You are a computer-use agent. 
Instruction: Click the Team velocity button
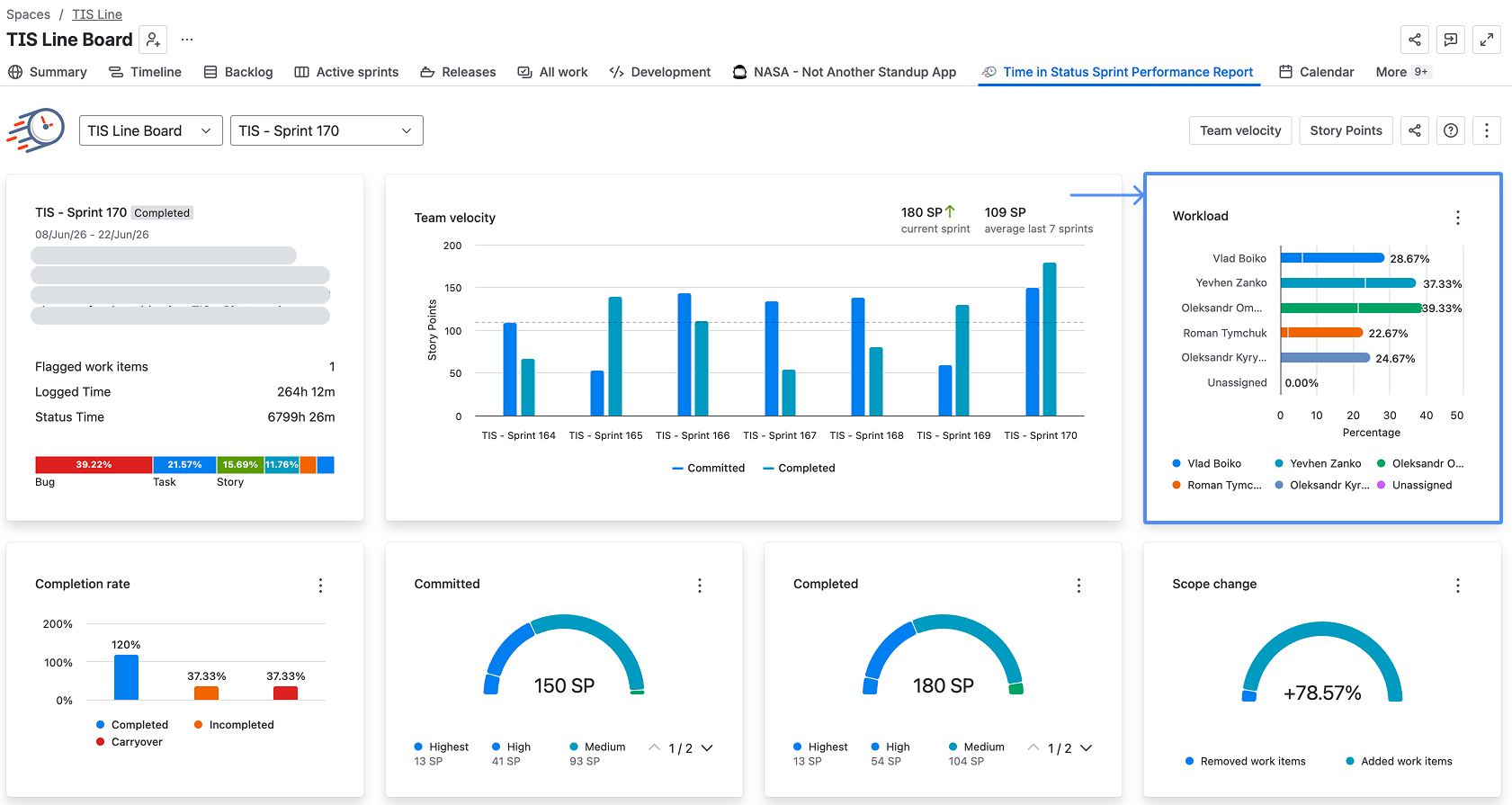point(1240,130)
